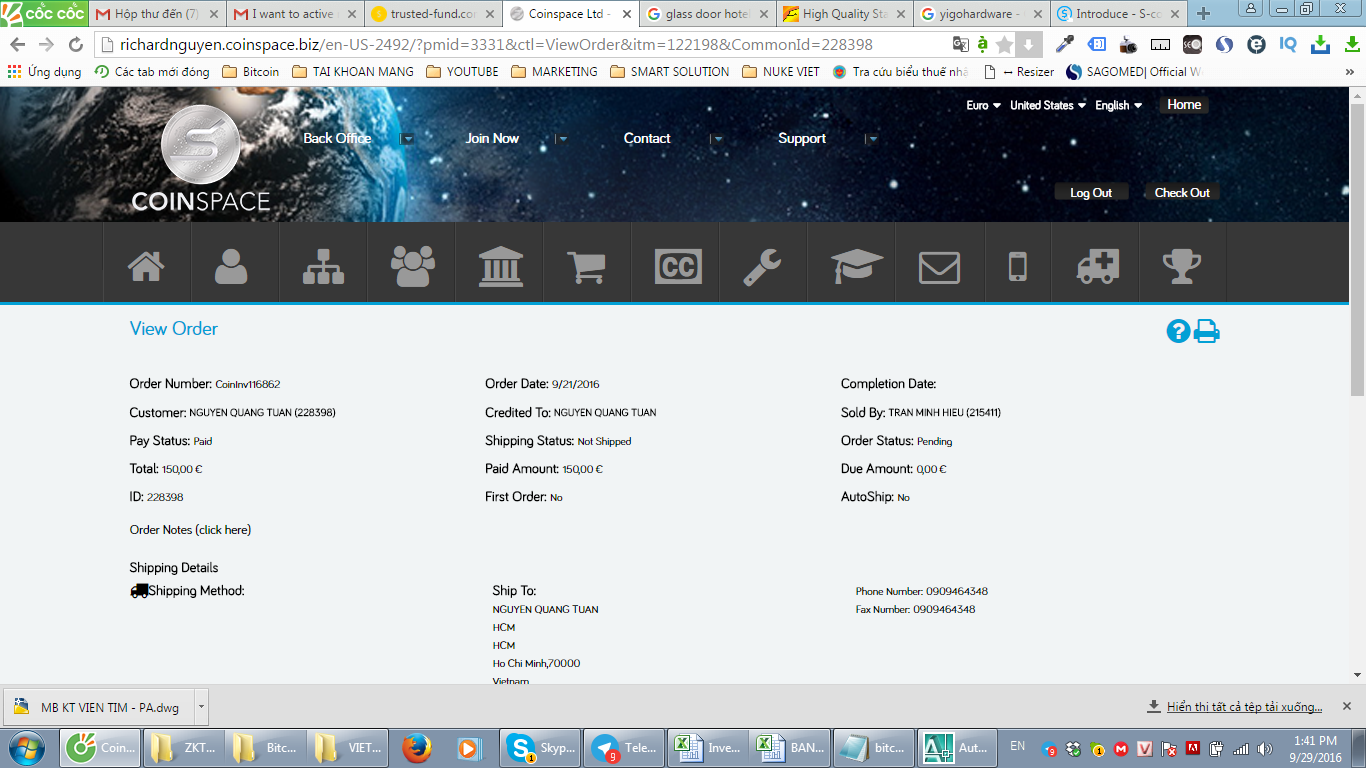This screenshot has width=1366, height=768.
Task: Open the MB KT VIEN TIM - PA.dwg download
Action: click(98, 707)
